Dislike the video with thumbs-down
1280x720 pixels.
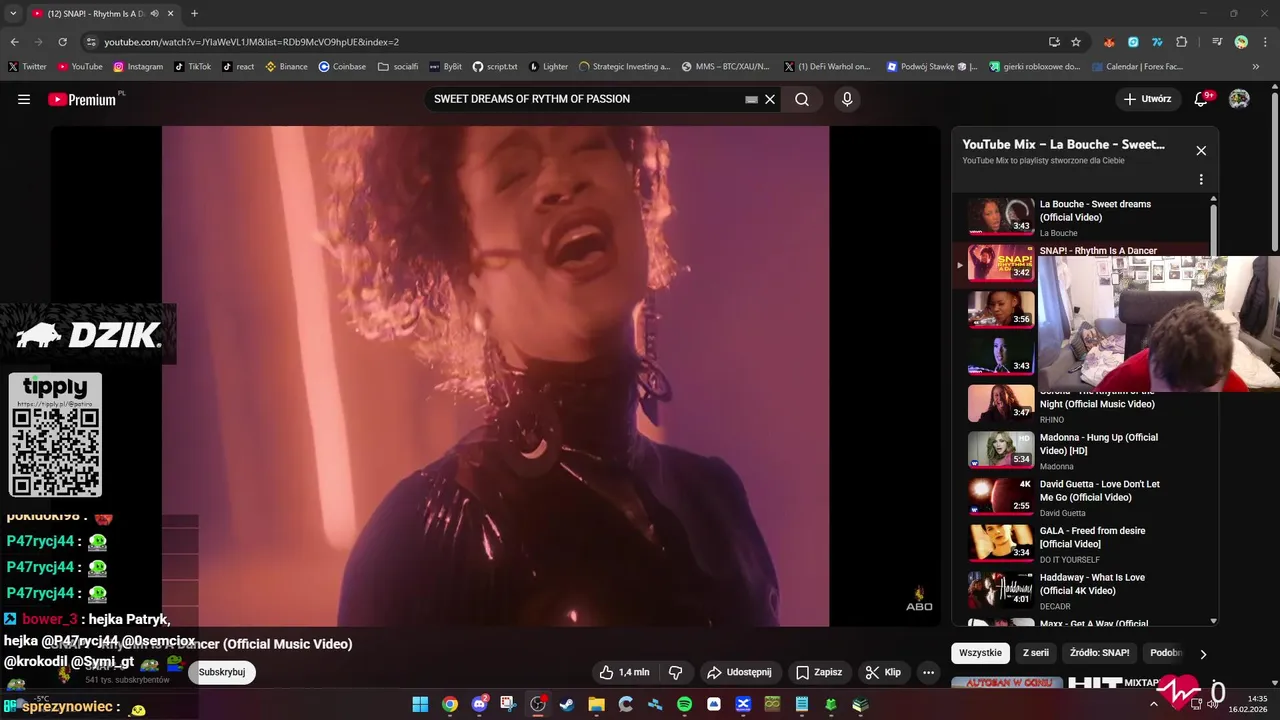675,672
